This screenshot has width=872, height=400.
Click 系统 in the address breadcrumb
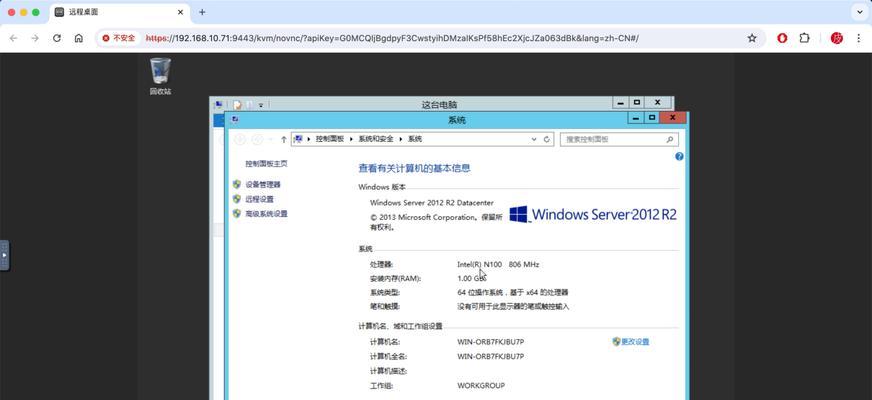(x=415, y=139)
